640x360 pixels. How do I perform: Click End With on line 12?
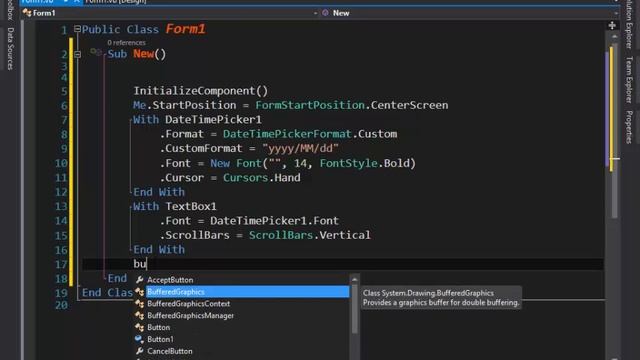[x=159, y=192]
